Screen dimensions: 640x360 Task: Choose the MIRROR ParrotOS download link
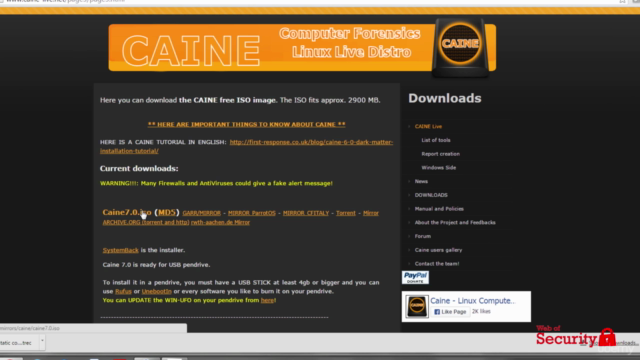tap(252, 213)
